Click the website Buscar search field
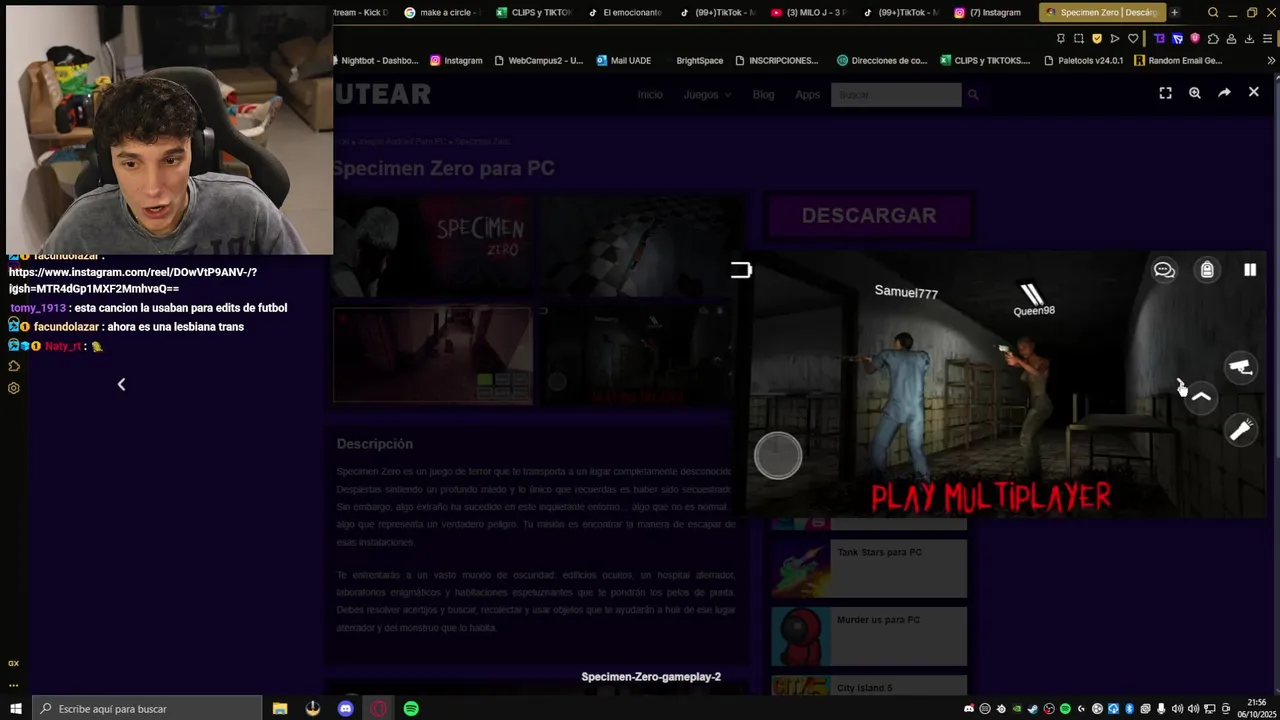 click(x=895, y=94)
